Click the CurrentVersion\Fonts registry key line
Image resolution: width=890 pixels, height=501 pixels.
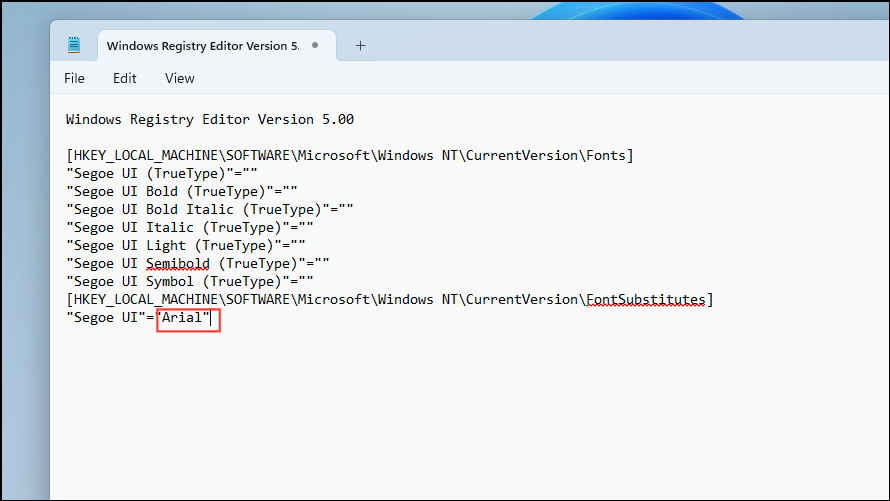tap(350, 155)
